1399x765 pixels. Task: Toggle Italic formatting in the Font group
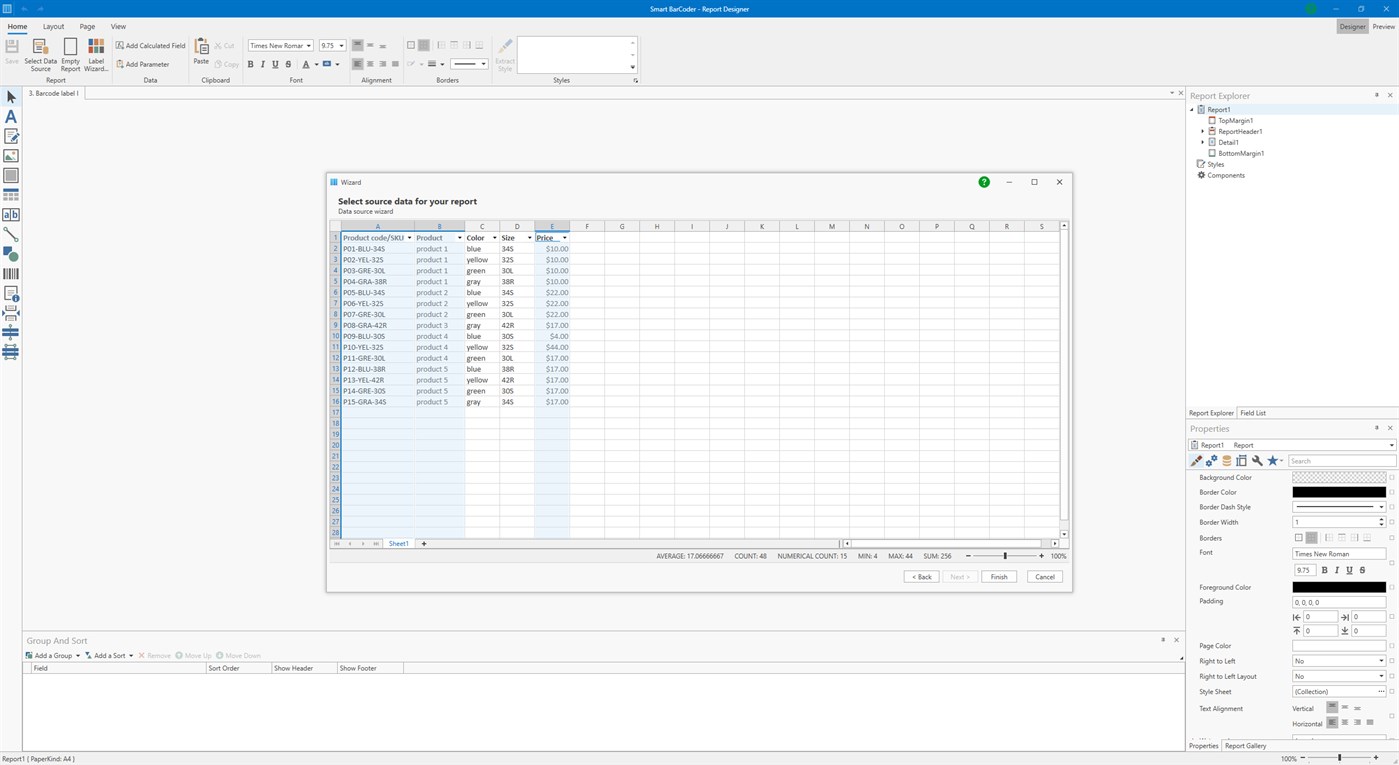[x=262, y=63]
